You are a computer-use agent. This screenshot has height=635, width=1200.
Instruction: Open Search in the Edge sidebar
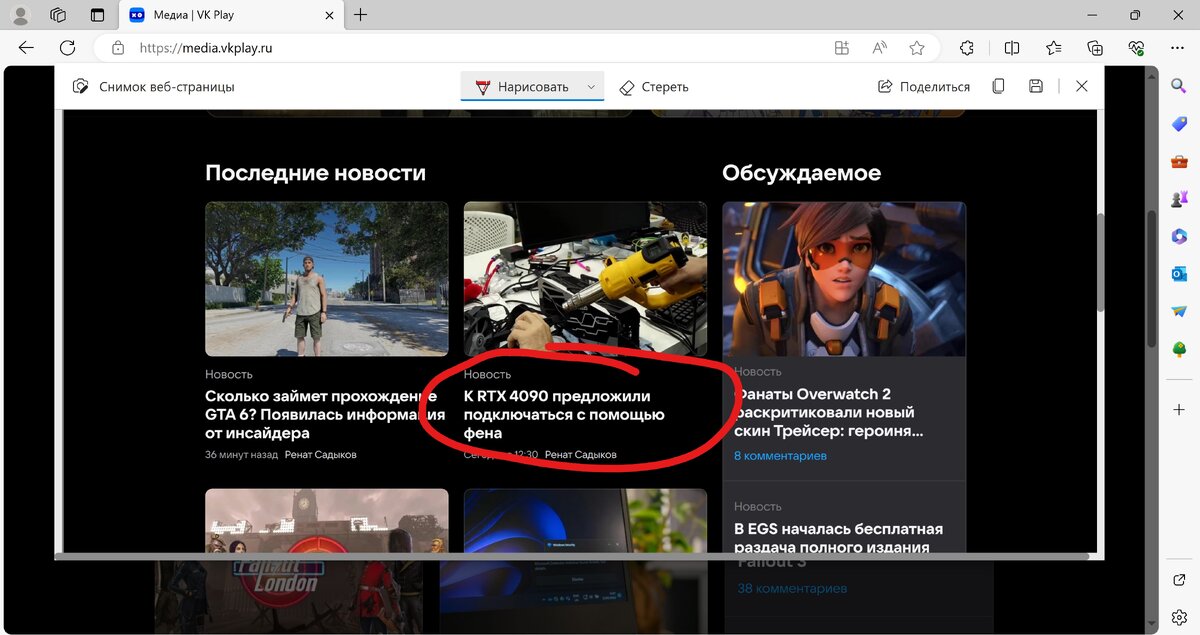pyautogui.click(x=1178, y=86)
